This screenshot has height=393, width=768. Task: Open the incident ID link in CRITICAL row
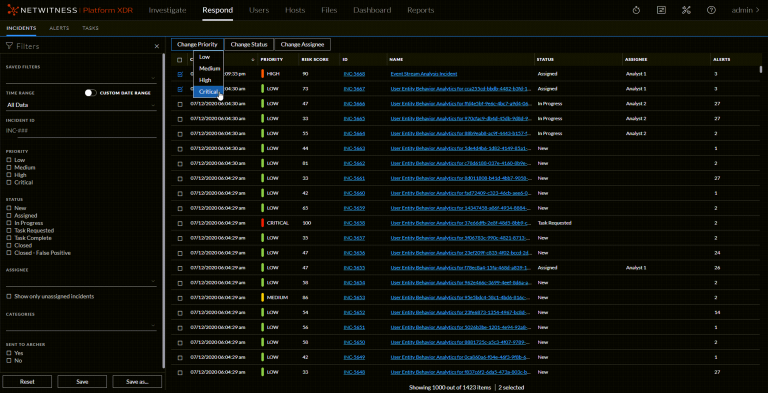354,223
